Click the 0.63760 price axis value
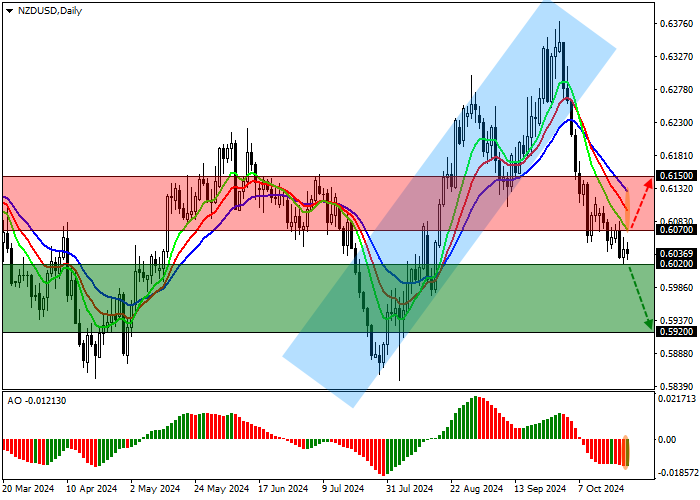 point(676,24)
